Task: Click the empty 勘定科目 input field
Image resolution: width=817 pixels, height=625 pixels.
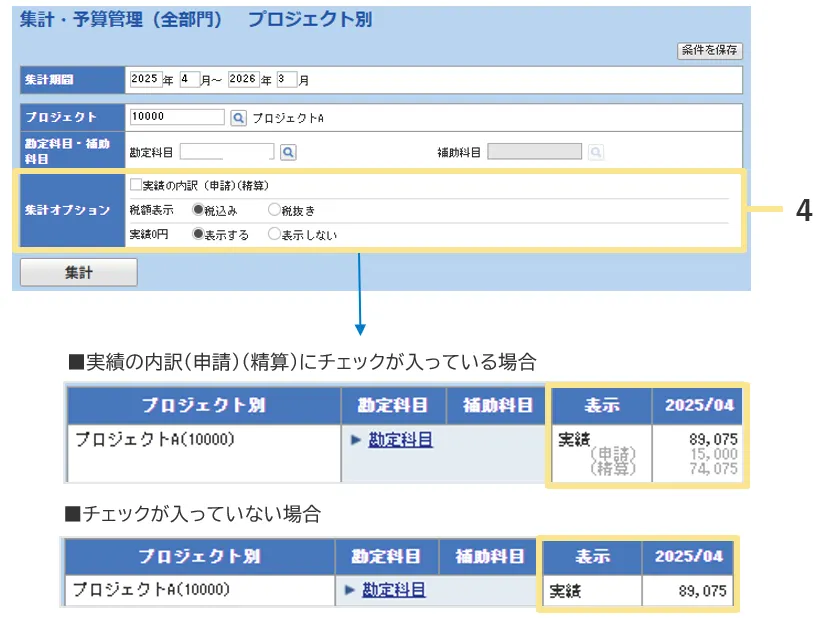Action: [x=226, y=152]
